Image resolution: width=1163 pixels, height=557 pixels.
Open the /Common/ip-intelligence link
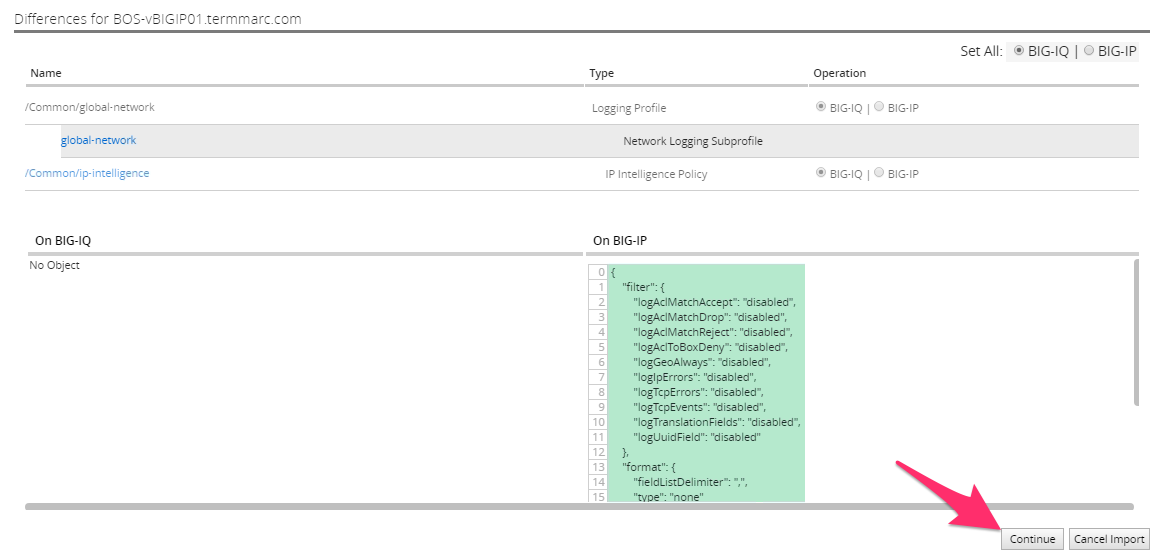coord(87,173)
